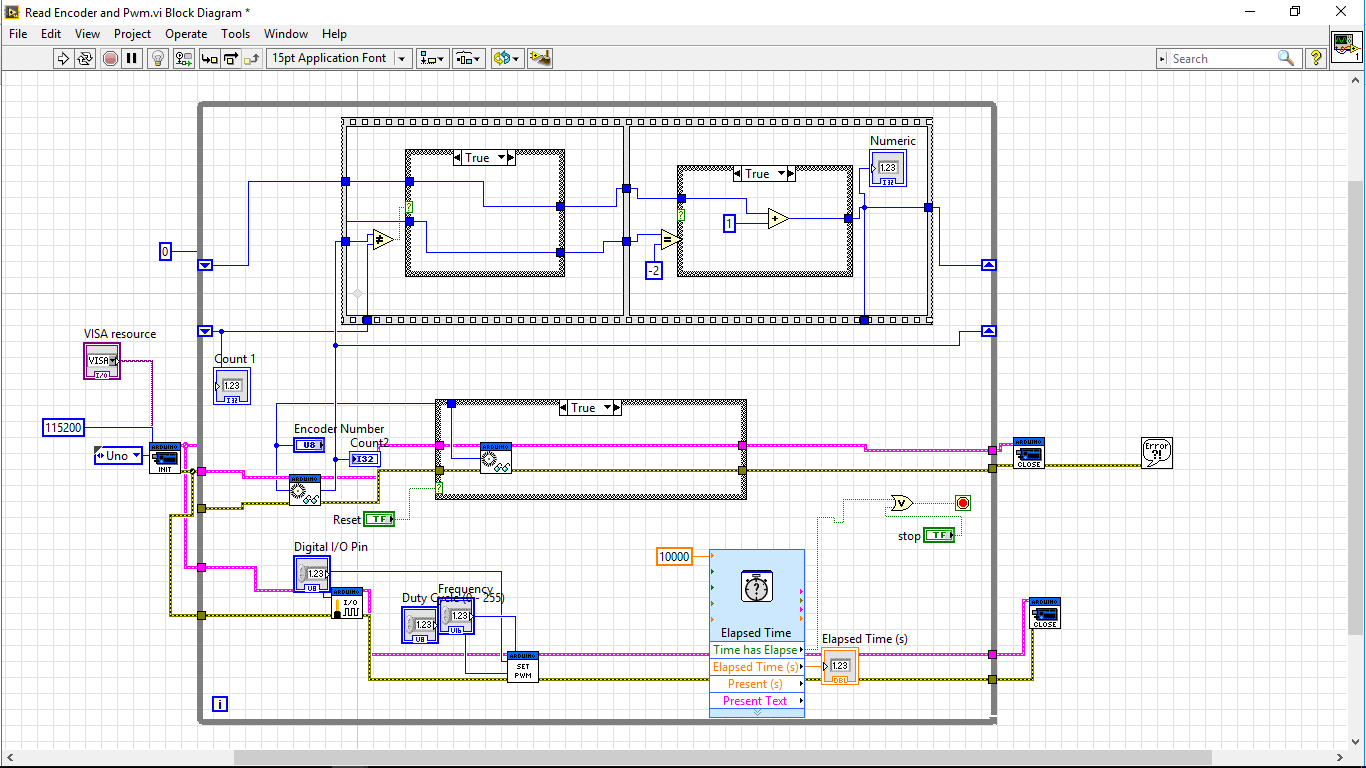
Task: Select the upper Arduino CLOSE node
Action: [x=1029, y=452]
